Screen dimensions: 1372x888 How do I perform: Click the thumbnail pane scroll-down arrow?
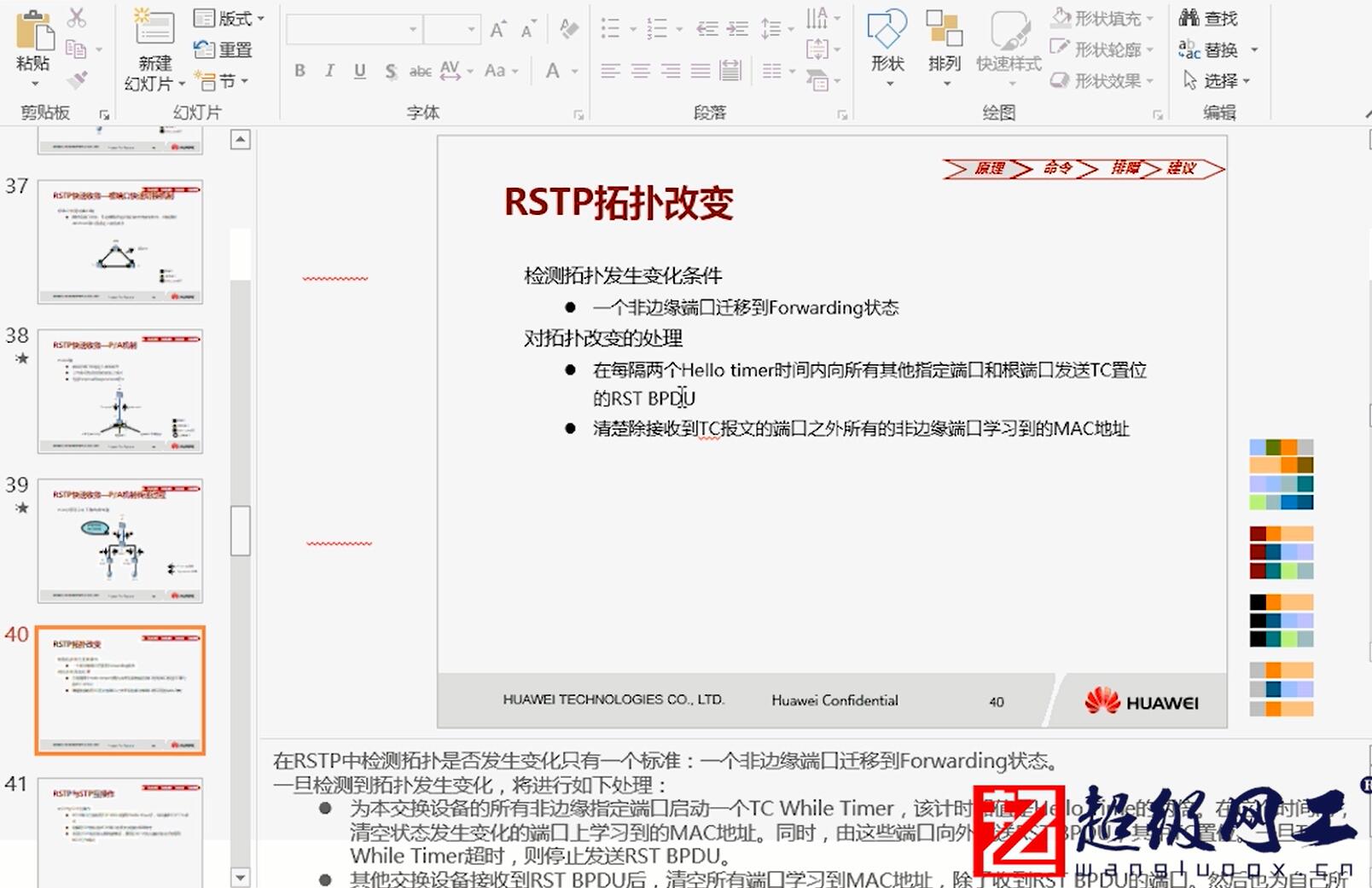coord(241,877)
